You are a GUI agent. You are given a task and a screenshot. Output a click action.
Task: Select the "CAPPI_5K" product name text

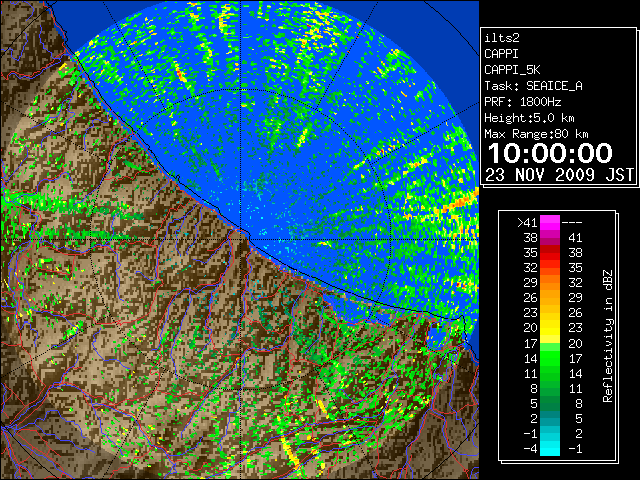click(512, 70)
